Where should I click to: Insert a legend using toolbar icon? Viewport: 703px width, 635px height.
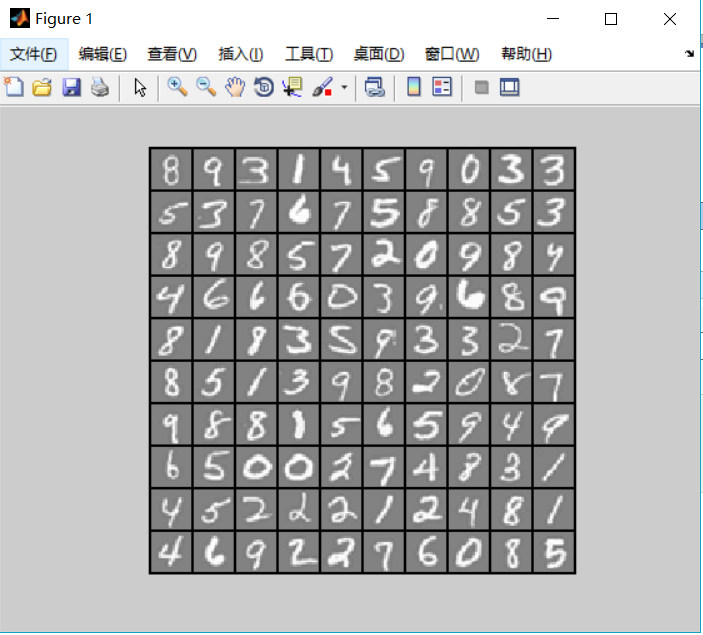click(442, 87)
